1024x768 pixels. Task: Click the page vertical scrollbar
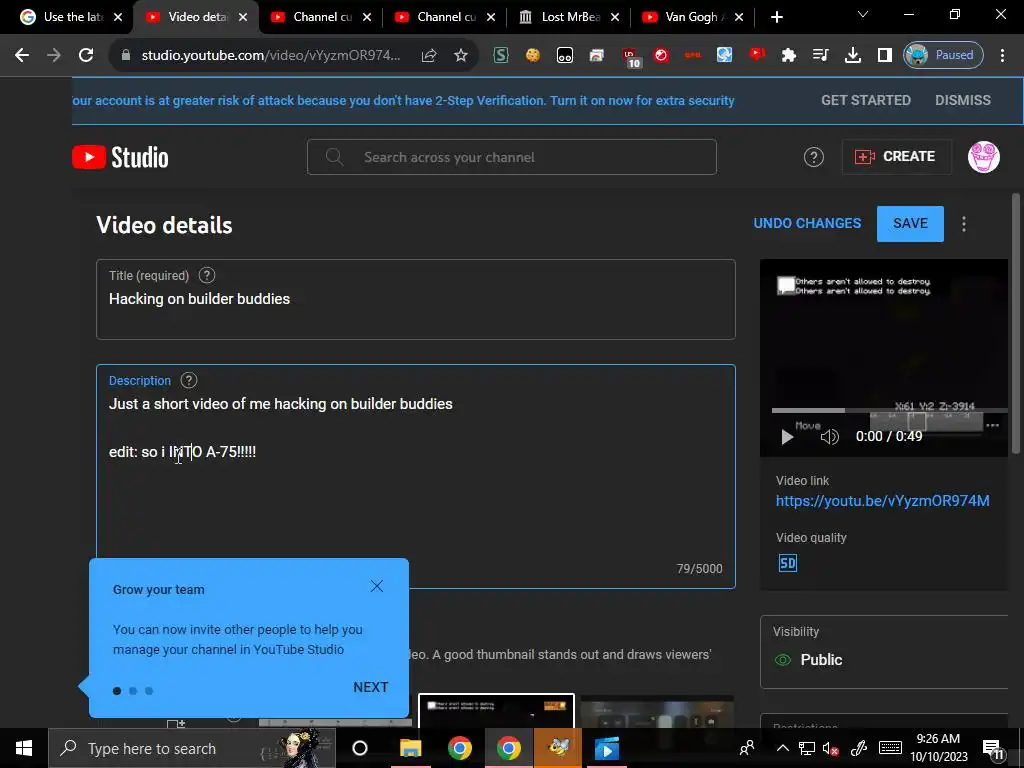[x=1016, y=323]
